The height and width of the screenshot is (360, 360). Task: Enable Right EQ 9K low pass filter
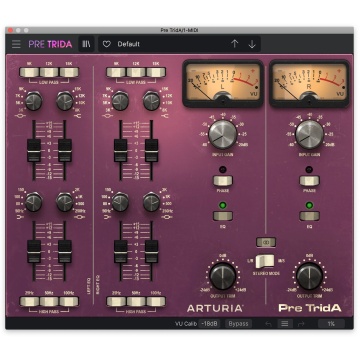pos(116,72)
